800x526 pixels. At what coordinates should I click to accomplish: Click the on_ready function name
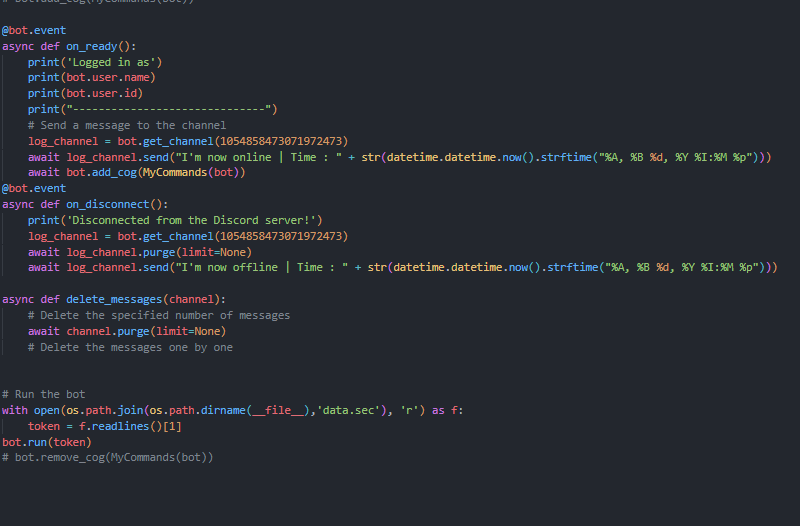pos(92,46)
